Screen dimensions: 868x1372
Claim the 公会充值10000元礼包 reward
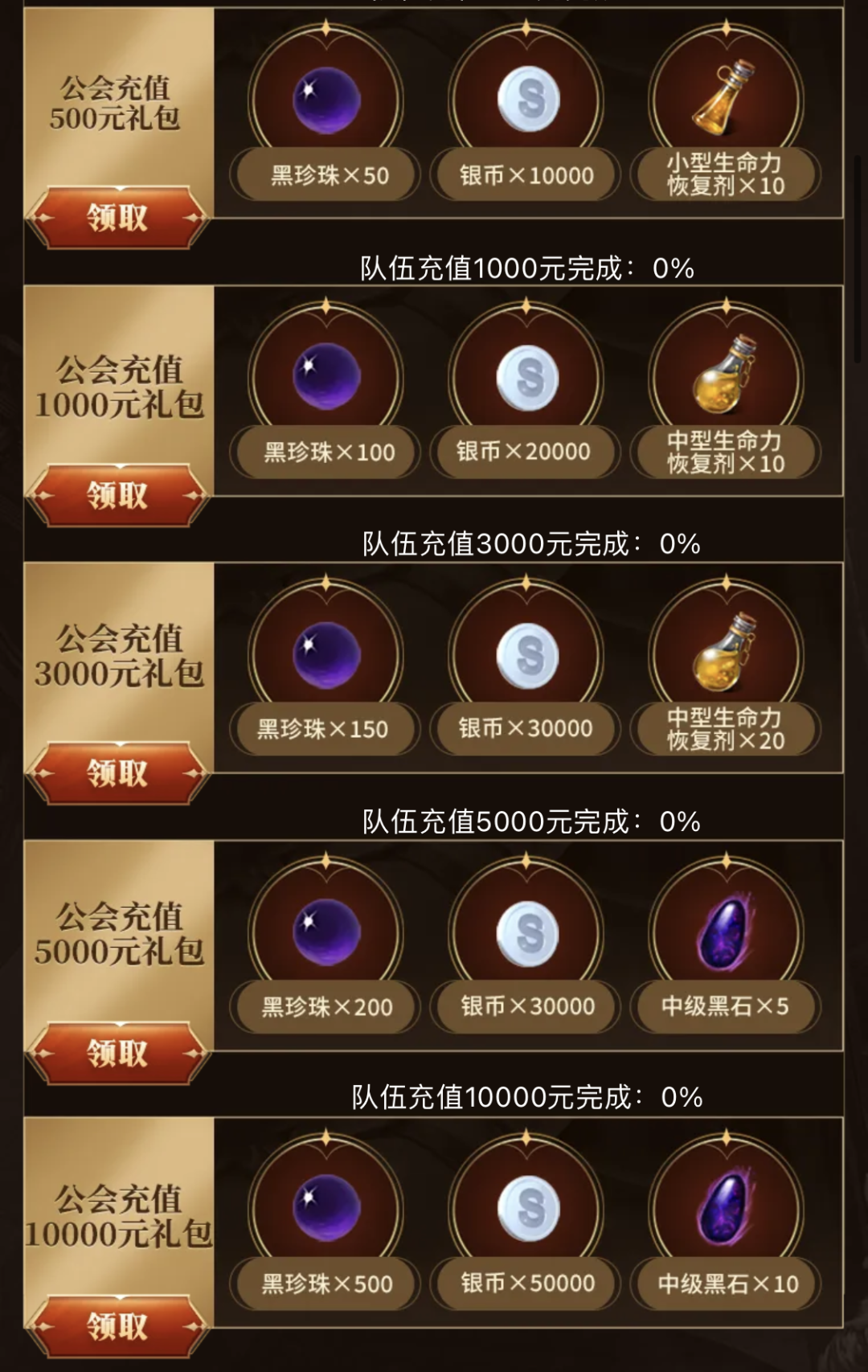117,1326
